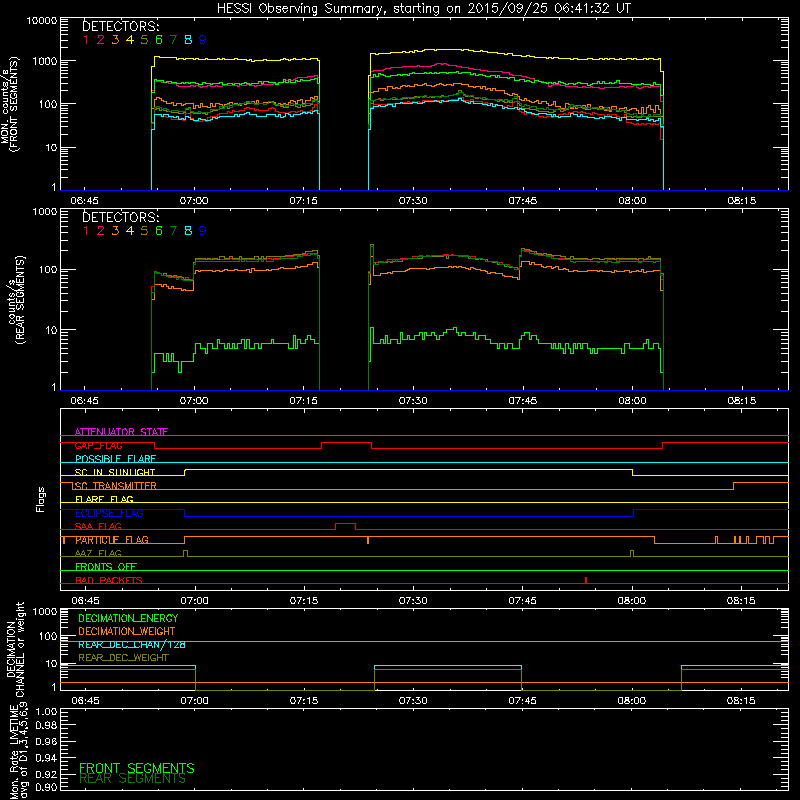
Task: Click the POSSIBLE_FLARE flag label
Action: pos(115,459)
